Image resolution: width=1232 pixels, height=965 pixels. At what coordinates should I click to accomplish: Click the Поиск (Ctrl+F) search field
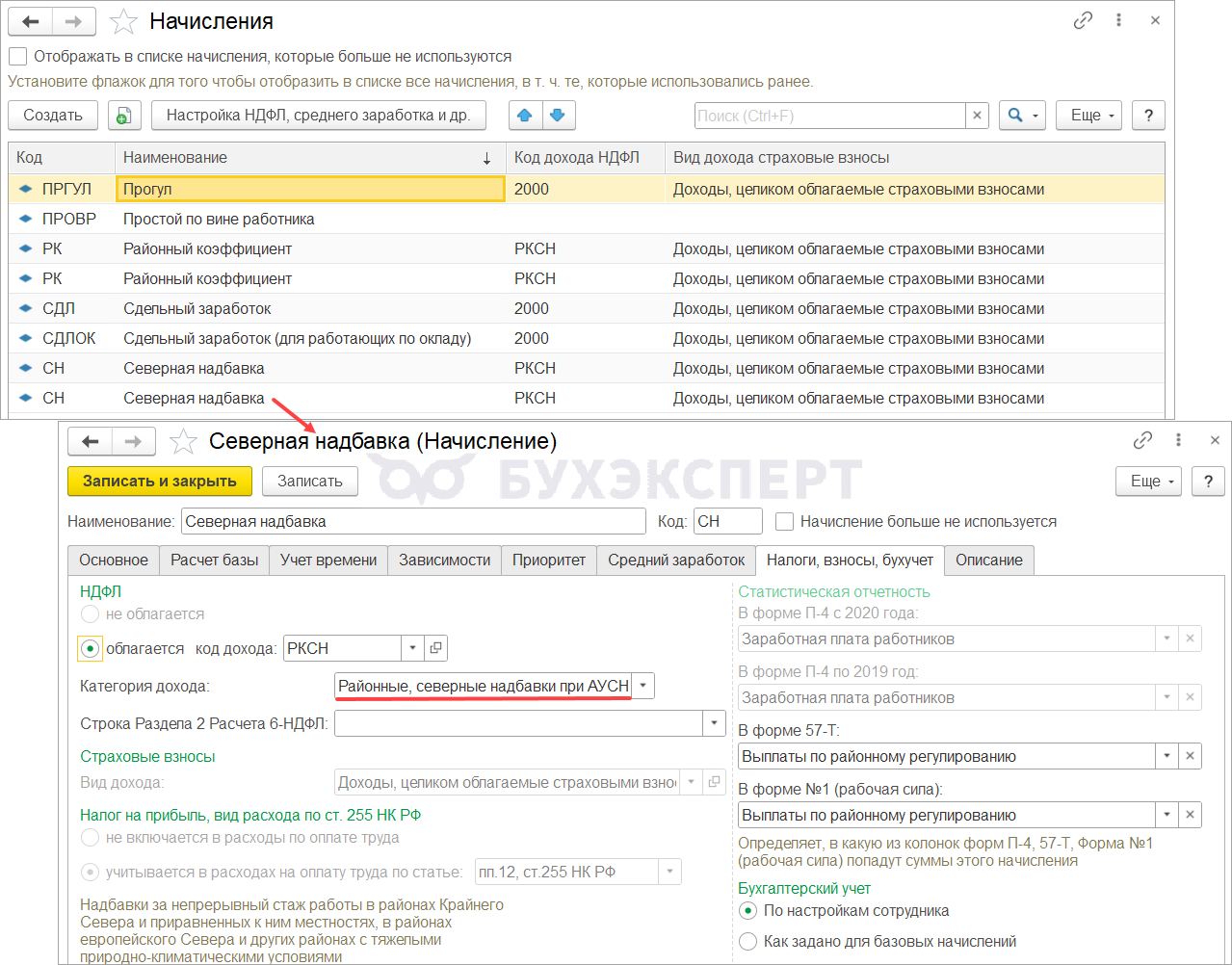tap(828, 116)
